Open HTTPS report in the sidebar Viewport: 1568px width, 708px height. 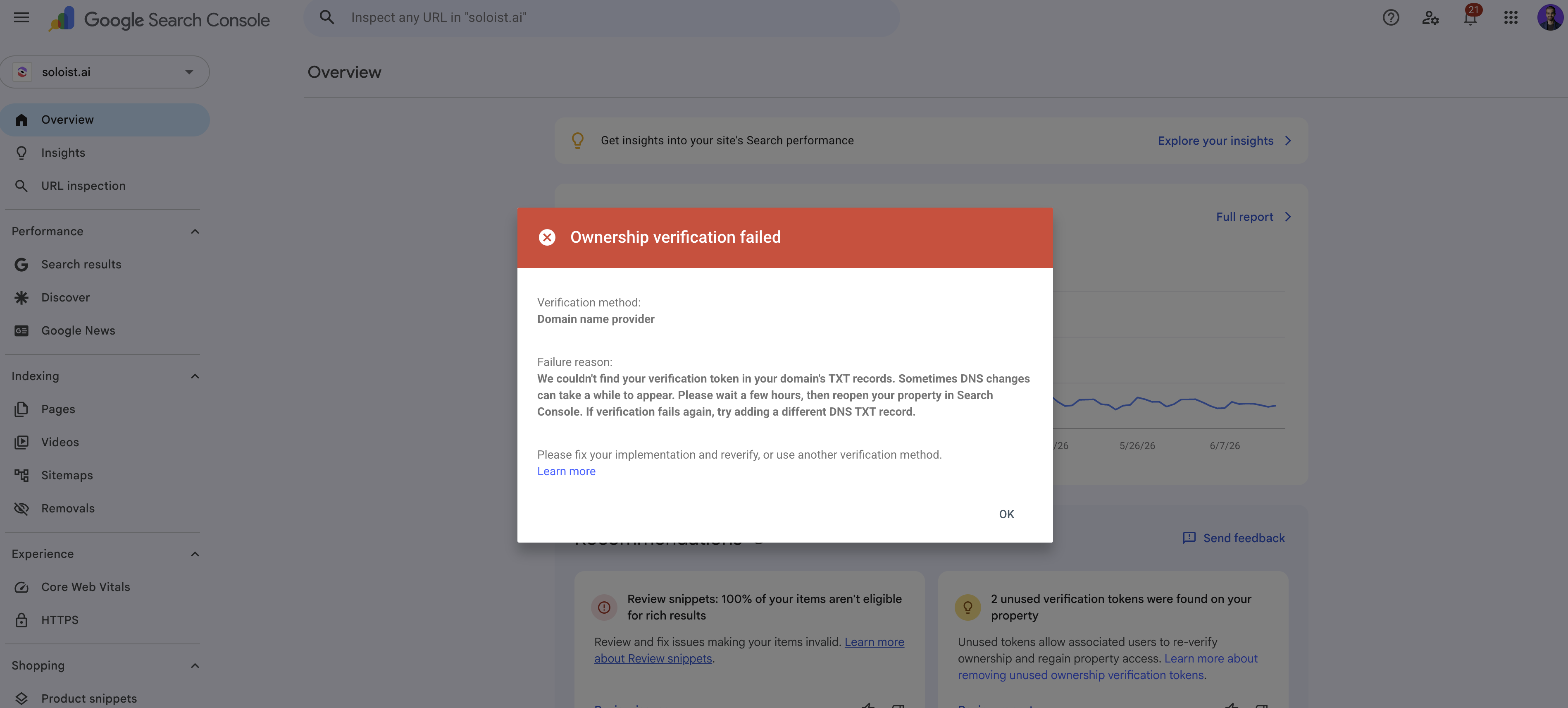tap(60, 619)
